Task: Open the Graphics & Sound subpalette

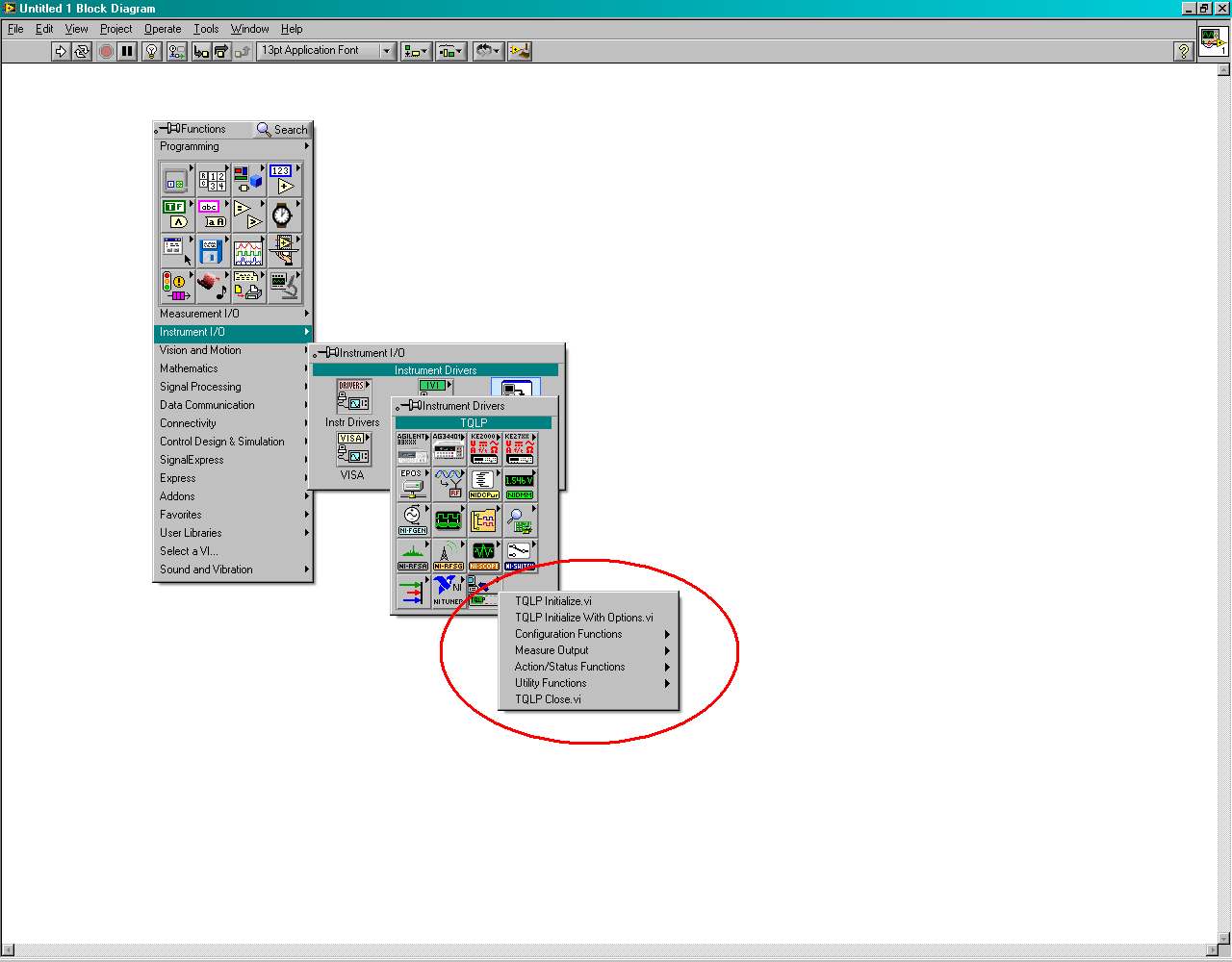Action: 212,287
